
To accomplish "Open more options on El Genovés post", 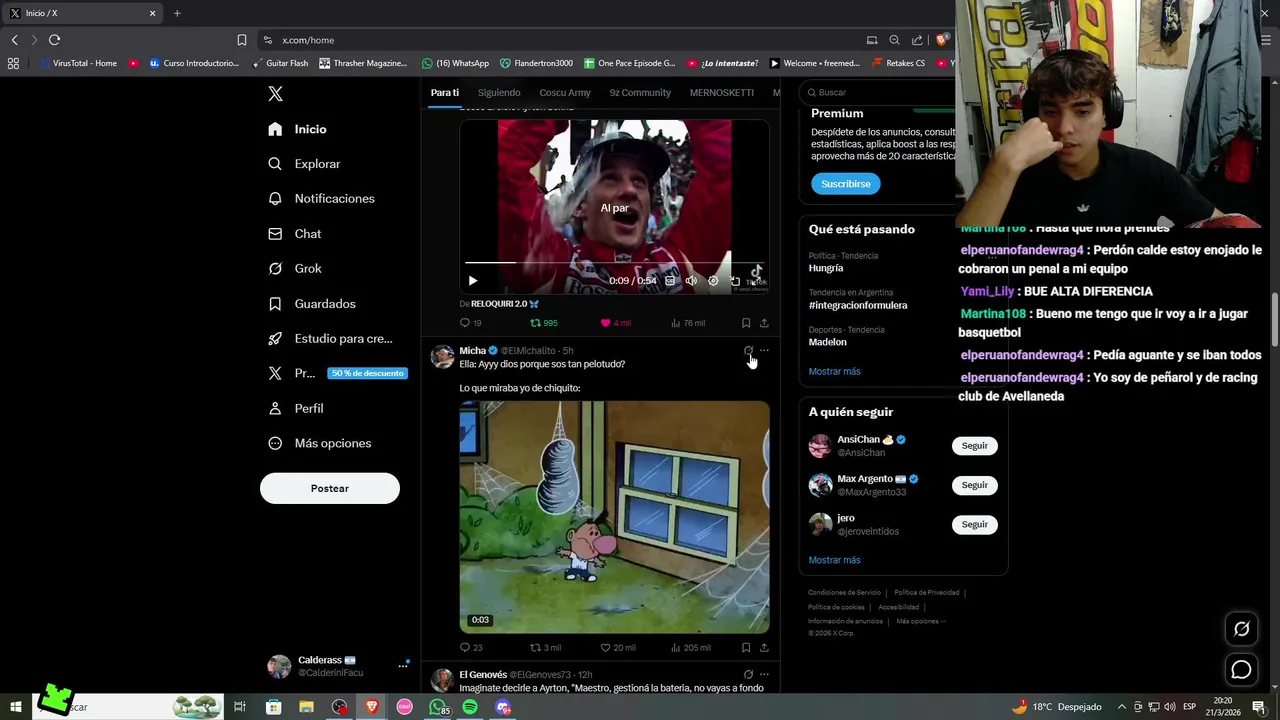I will point(764,675).
